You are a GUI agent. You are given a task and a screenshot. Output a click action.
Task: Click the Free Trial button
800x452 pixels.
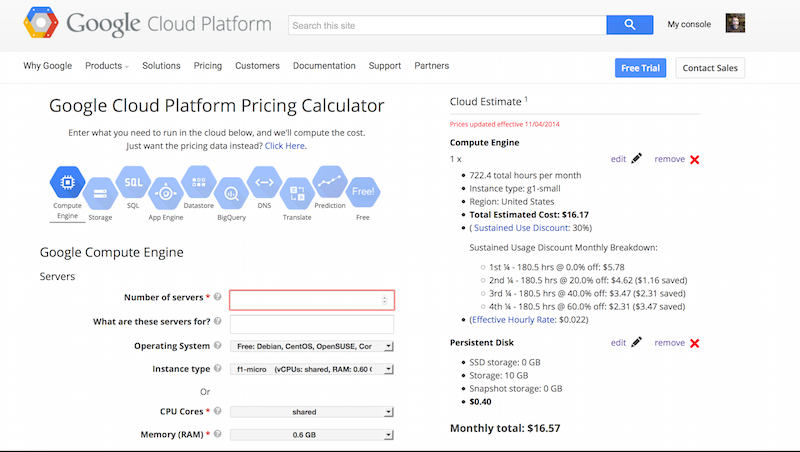(x=640, y=68)
